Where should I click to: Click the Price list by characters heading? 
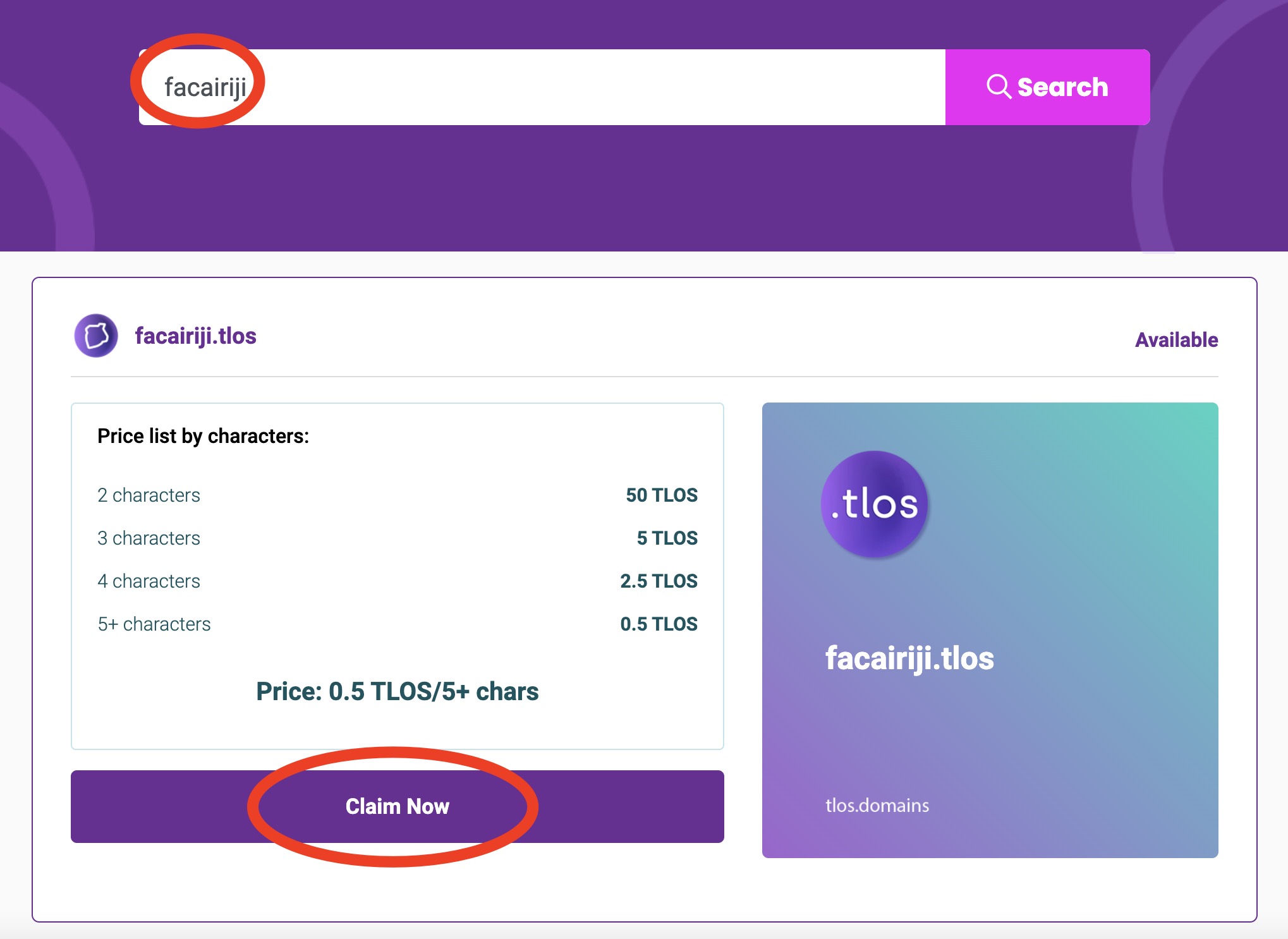tap(203, 436)
